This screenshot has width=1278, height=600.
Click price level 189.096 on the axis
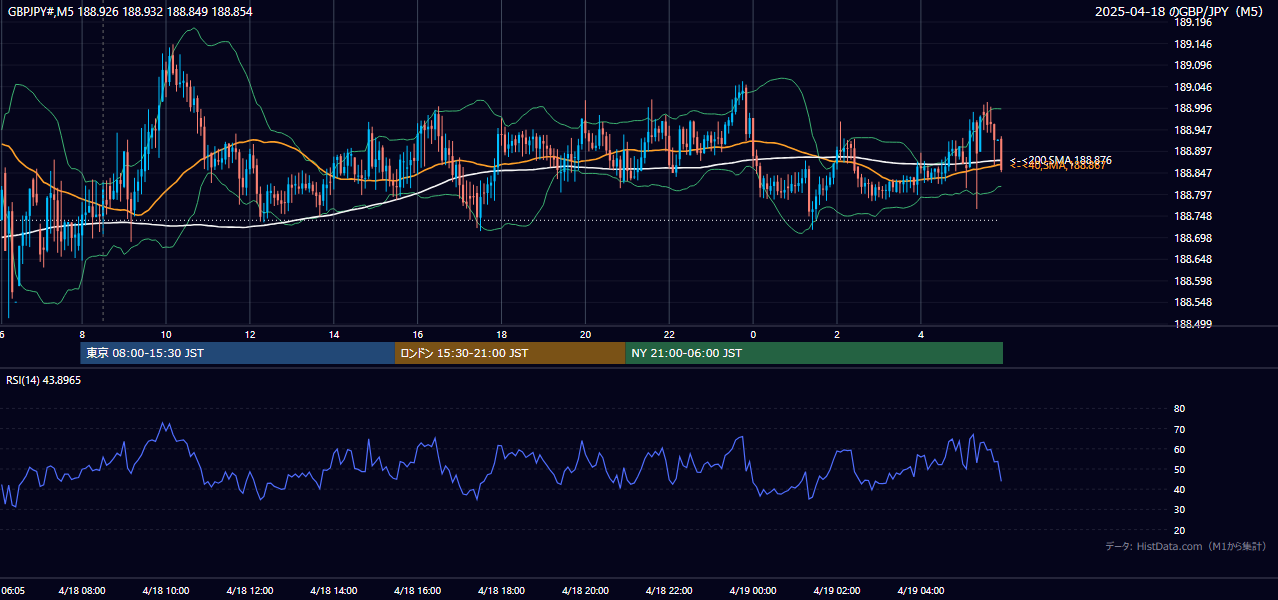tap(1193, 65)
